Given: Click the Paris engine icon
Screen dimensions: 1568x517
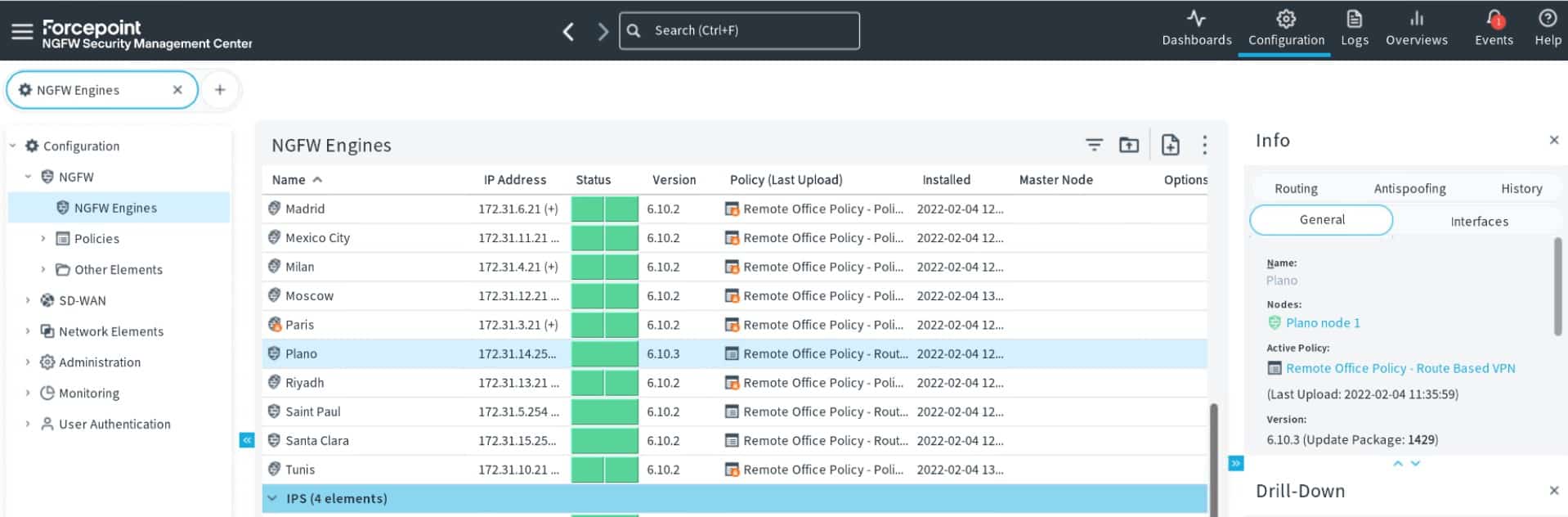Looking at the screenshot, I should [x=275, y=325].
